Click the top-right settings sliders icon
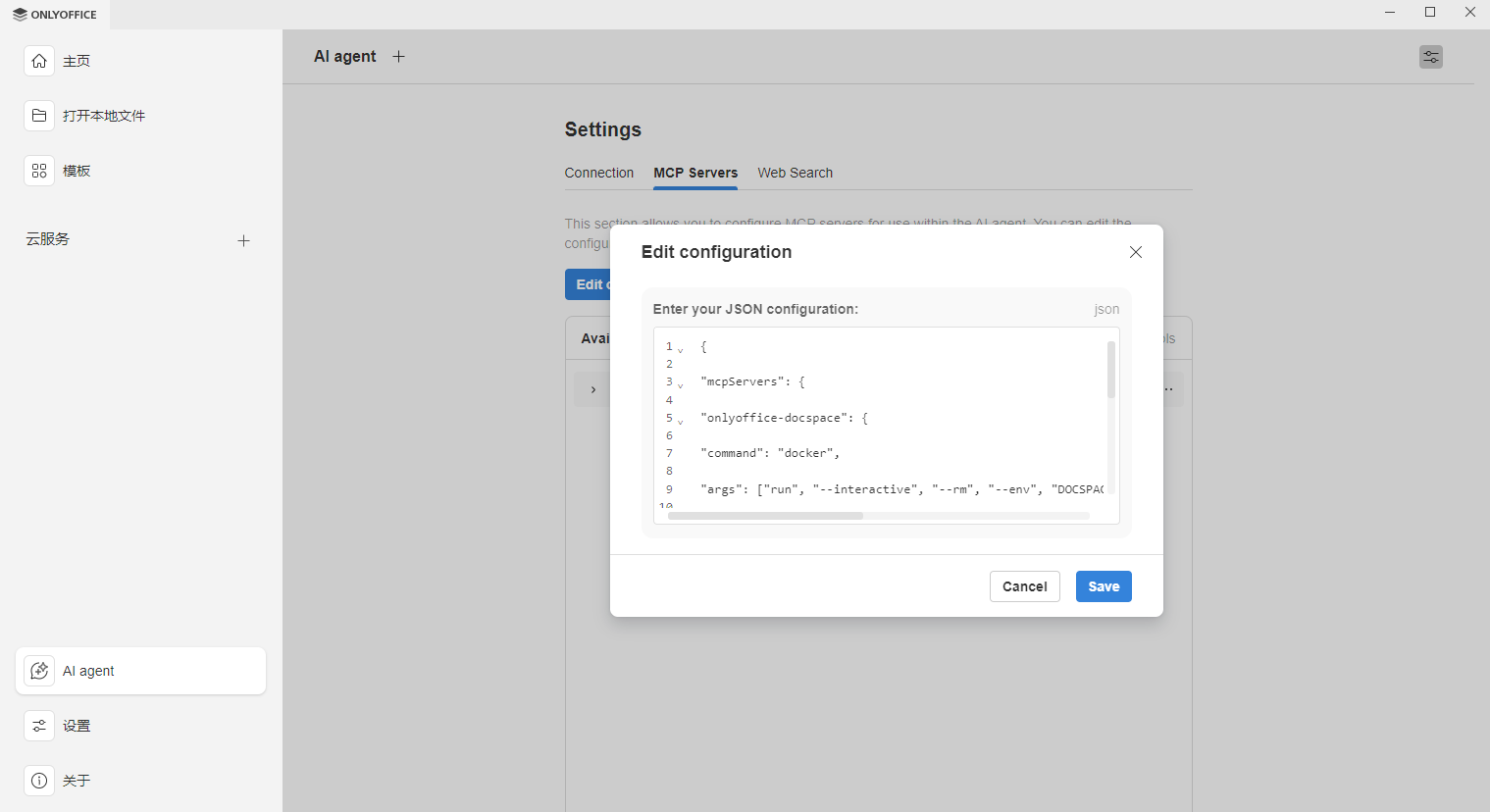The width and height of the screenshot is (1490, 812). [x=1431, y=57]
